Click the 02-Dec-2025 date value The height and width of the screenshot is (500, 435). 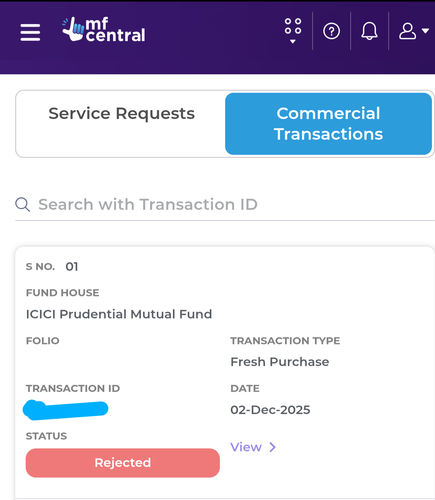[x=270, y=410]
